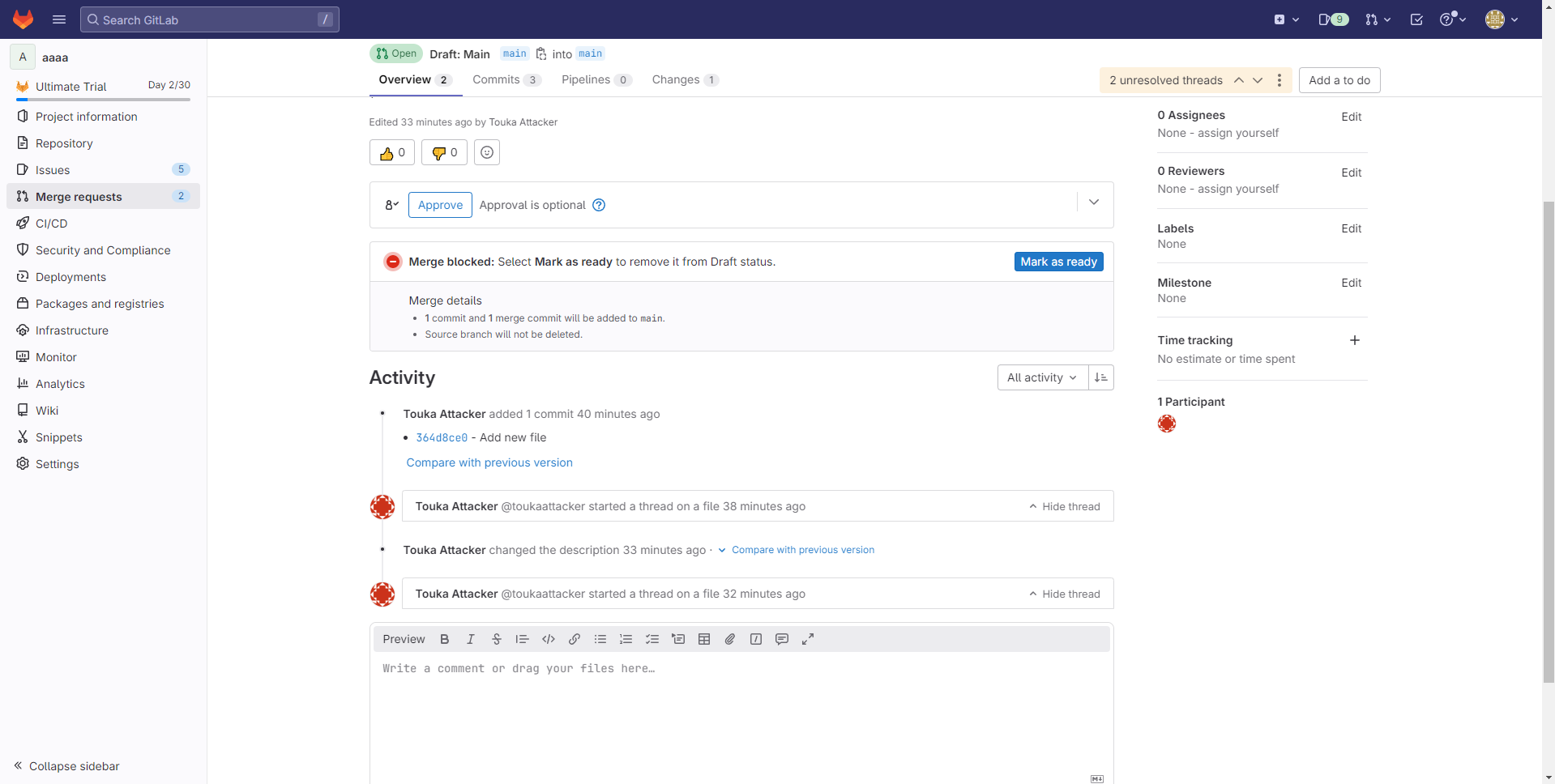1555x784 pixels.
Task: Click into the comment text area
Action: (x=741, y=705)
